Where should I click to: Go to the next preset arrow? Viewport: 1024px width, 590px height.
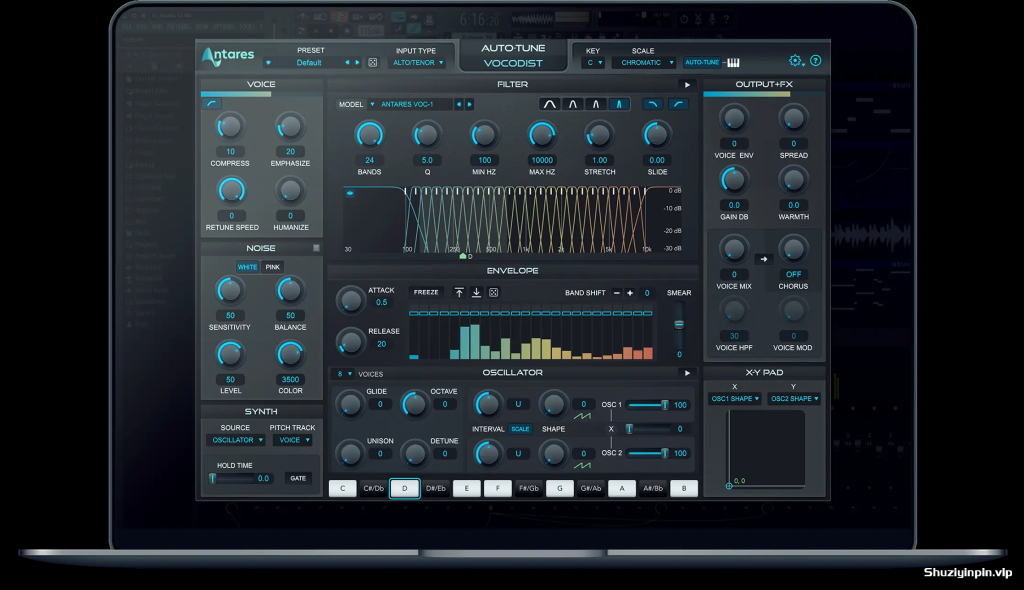pos(357,63)
